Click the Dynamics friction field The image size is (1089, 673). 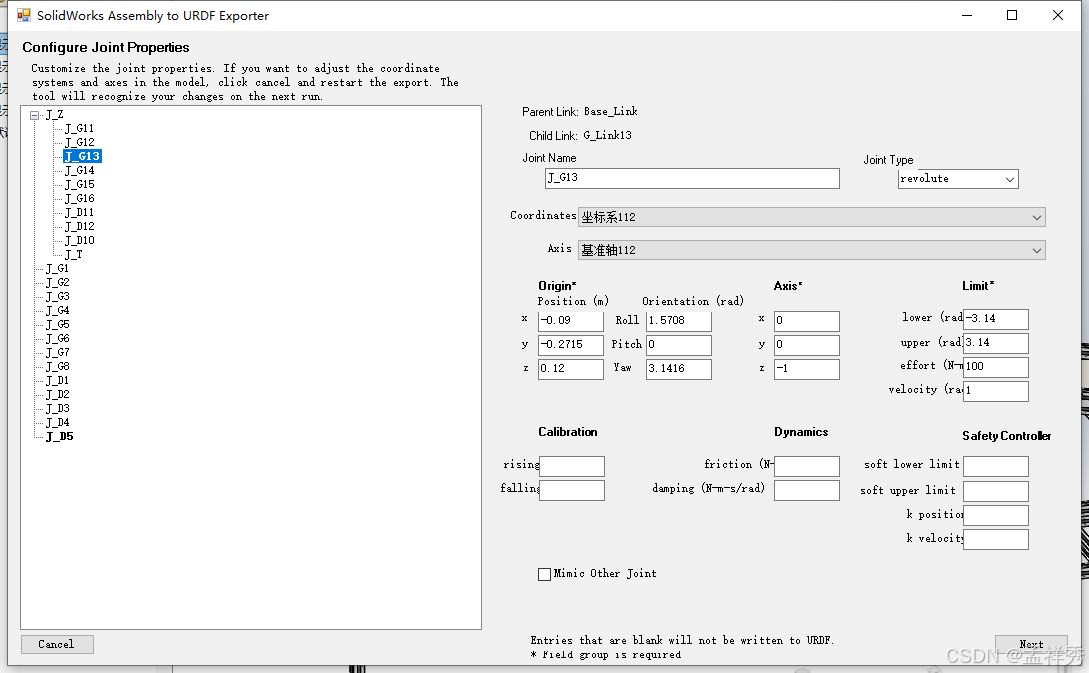[806, 466]
